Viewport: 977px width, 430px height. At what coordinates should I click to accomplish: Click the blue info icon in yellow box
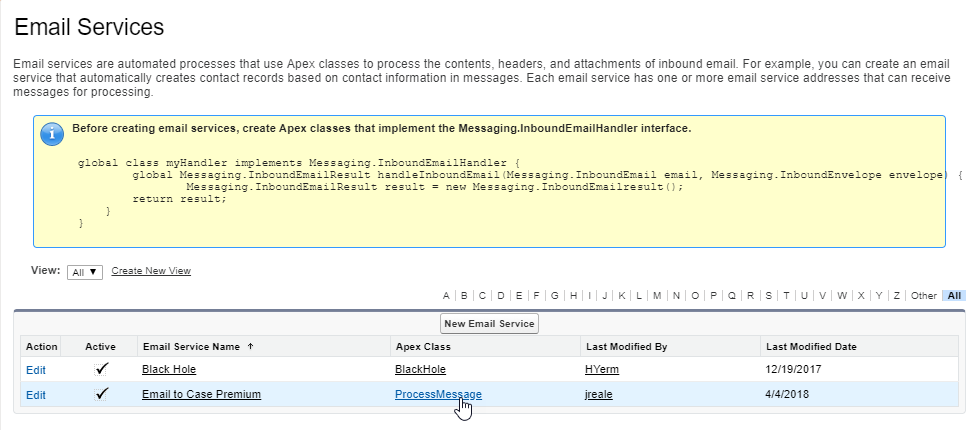(x=52, y=133)
